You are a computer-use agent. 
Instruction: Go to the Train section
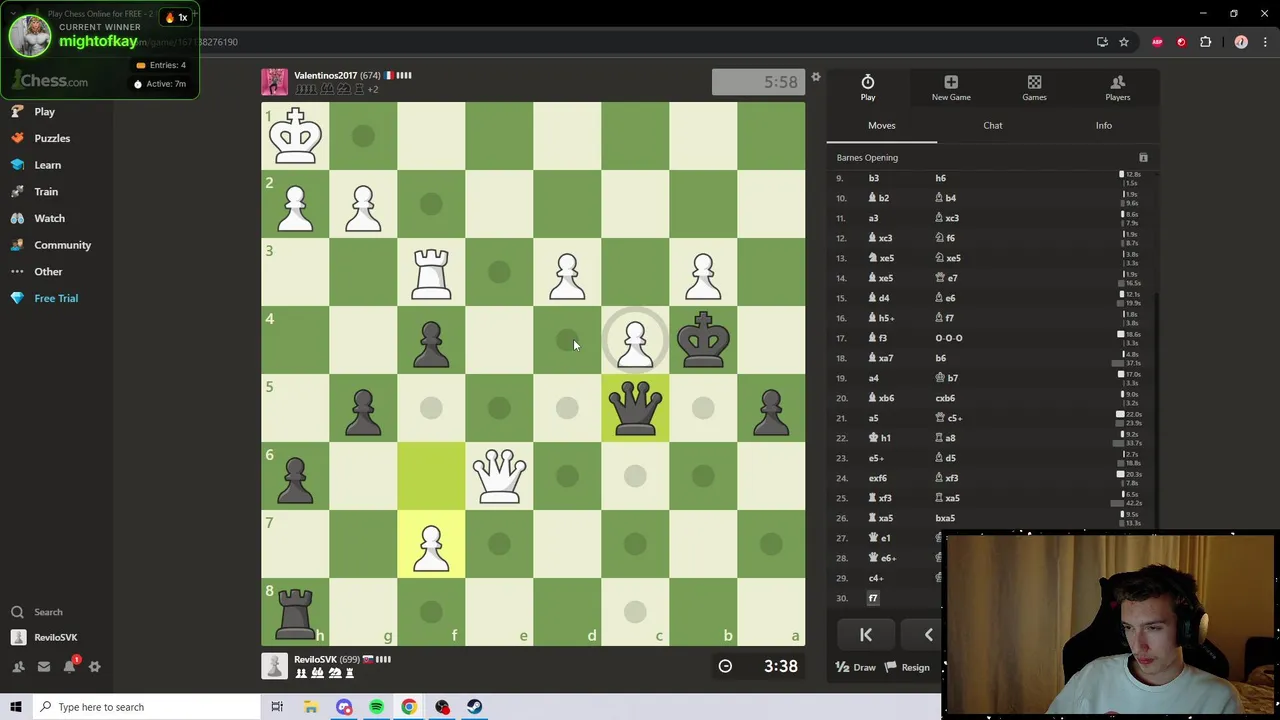46,192
